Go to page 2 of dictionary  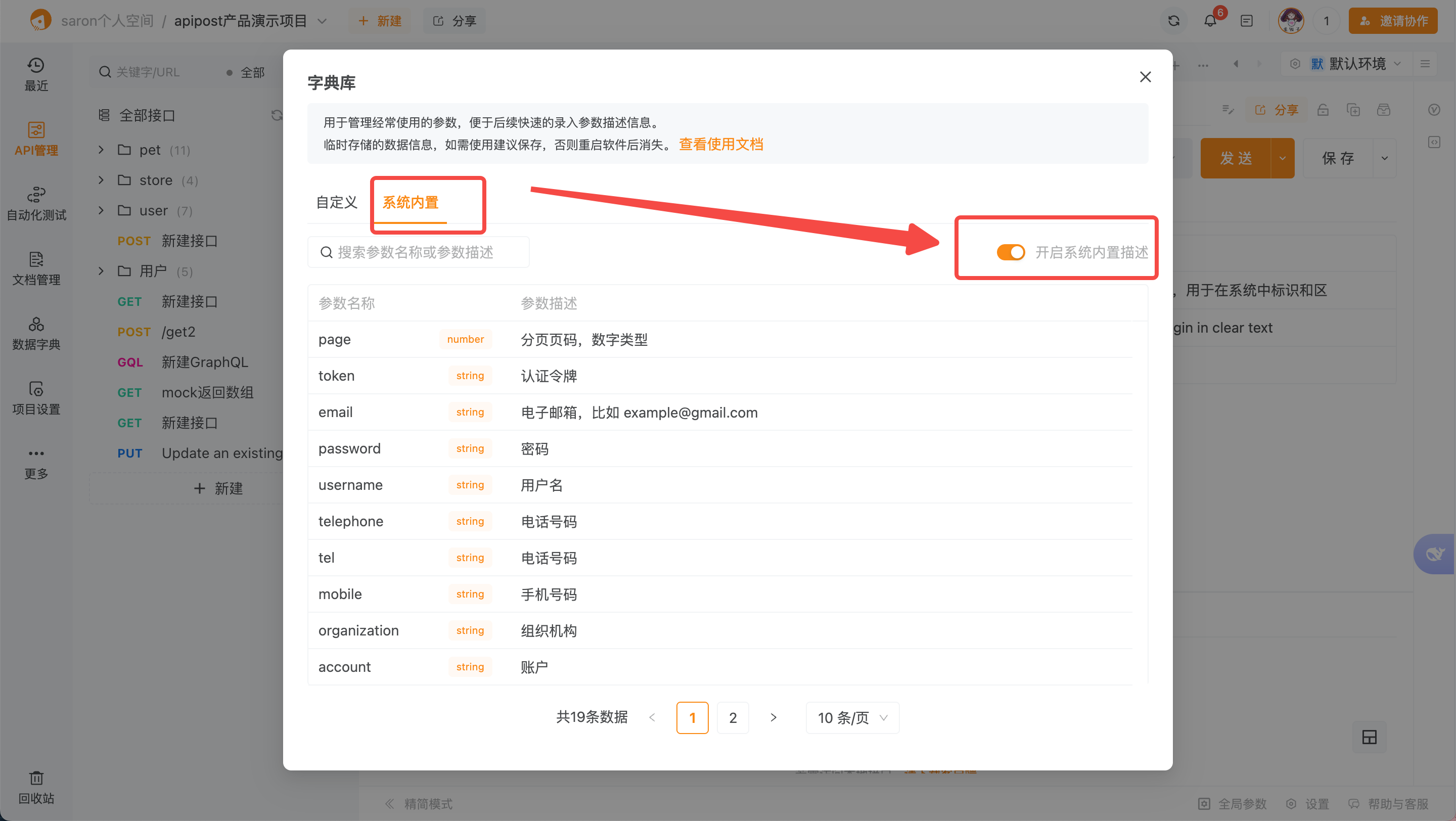coord(733,717)
